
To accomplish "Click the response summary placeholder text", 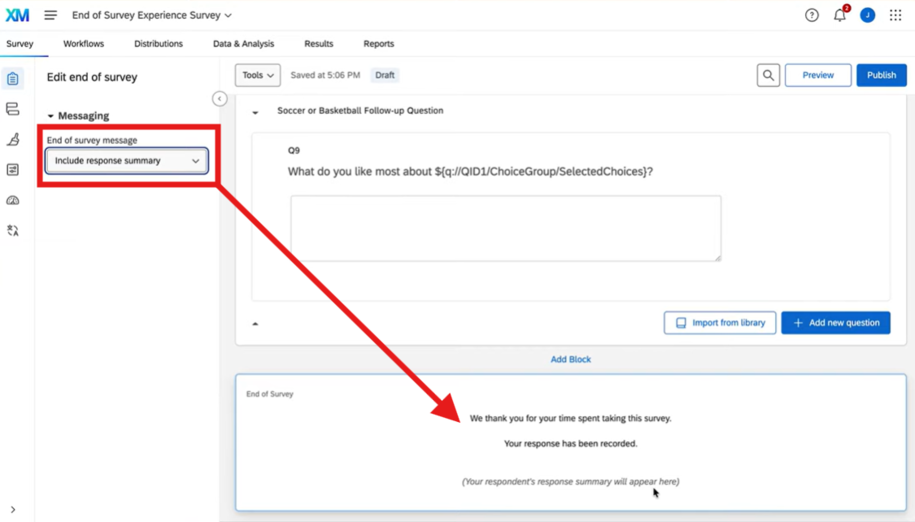I will (571, 482).
